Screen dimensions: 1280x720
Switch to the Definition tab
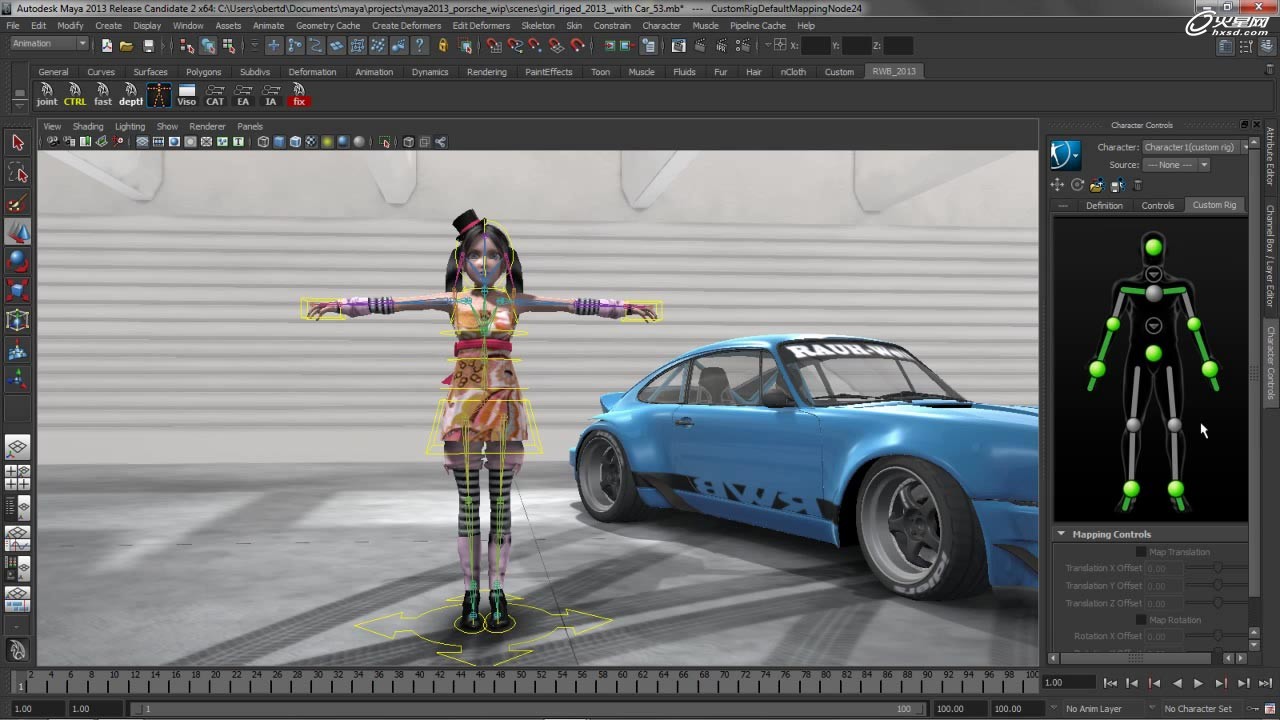(x=1104, y=205)
